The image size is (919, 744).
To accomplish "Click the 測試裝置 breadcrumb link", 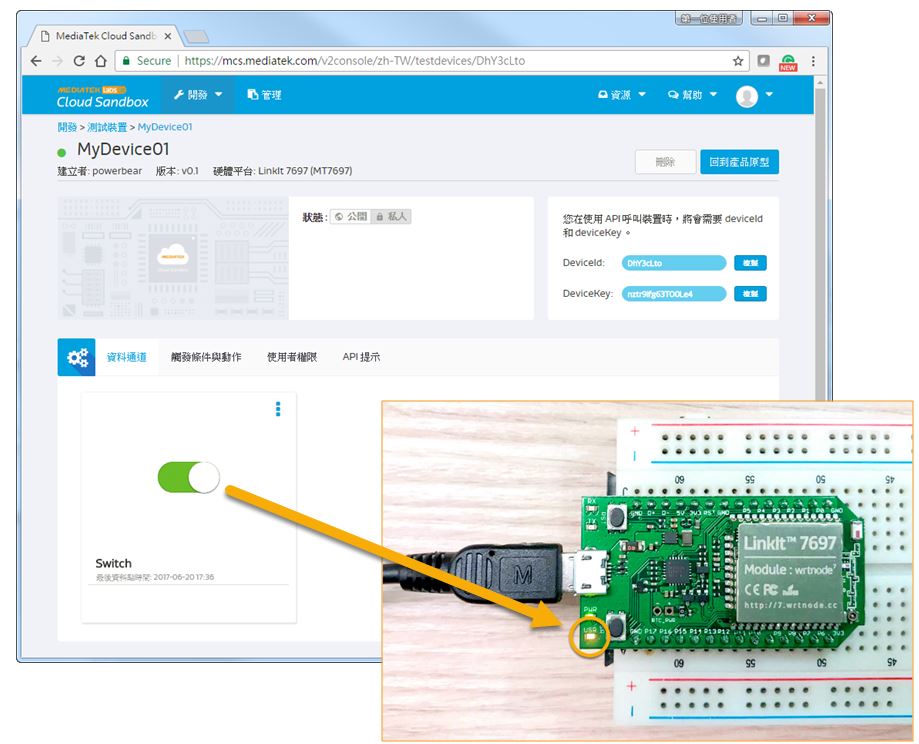I will [x=107, y=127].
